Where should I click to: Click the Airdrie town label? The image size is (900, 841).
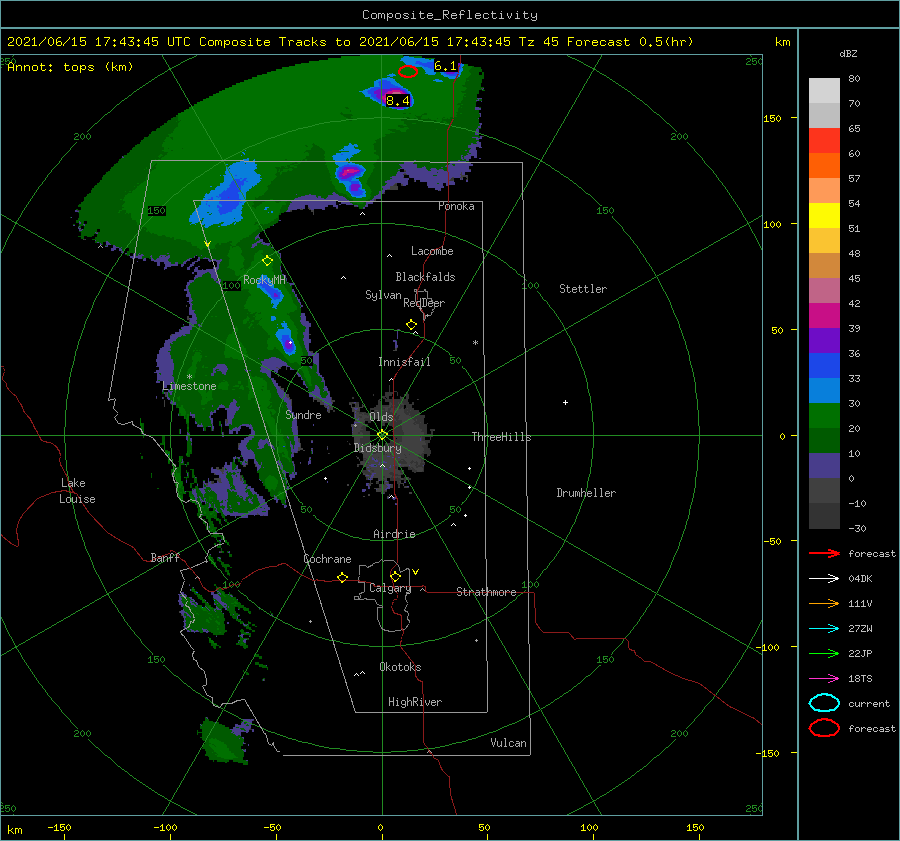pos(394,534)
